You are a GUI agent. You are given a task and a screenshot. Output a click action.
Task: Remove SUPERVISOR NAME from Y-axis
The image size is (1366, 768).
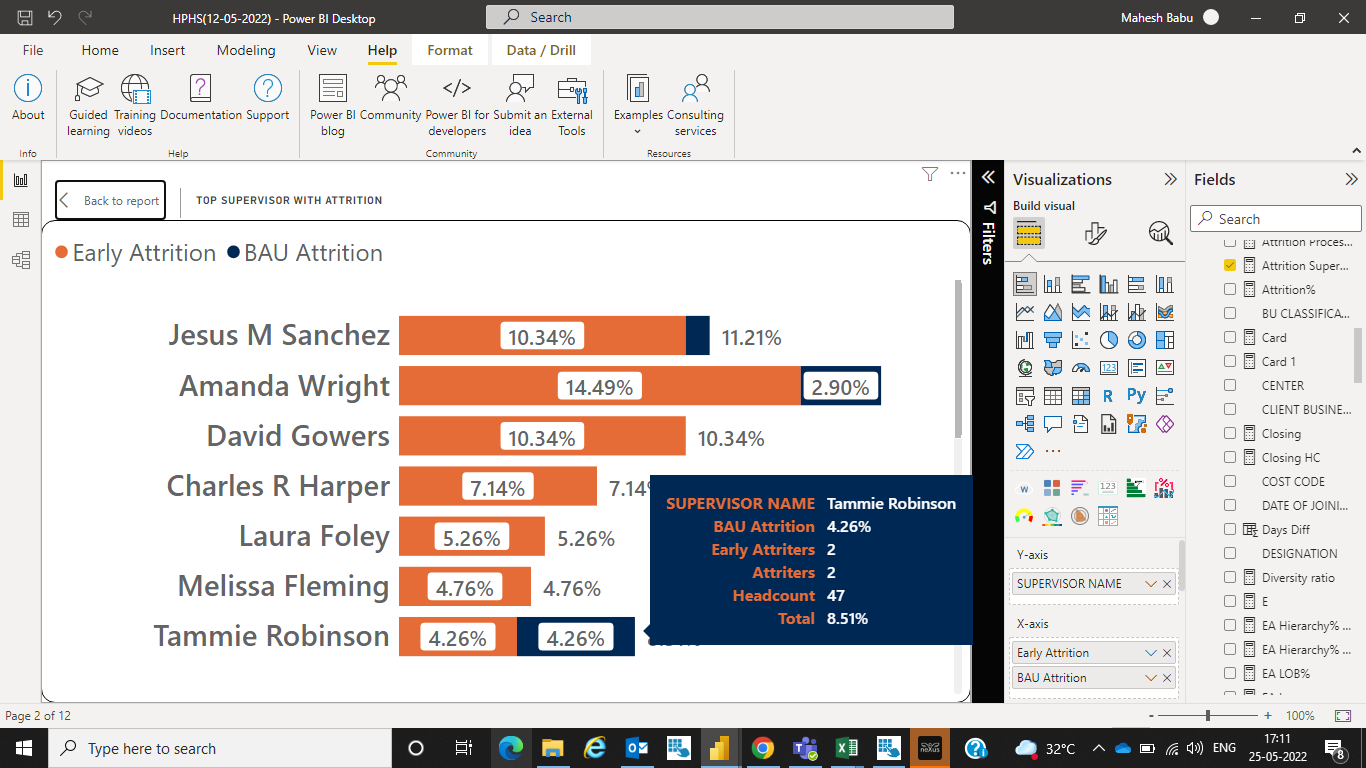[1167, 584]
